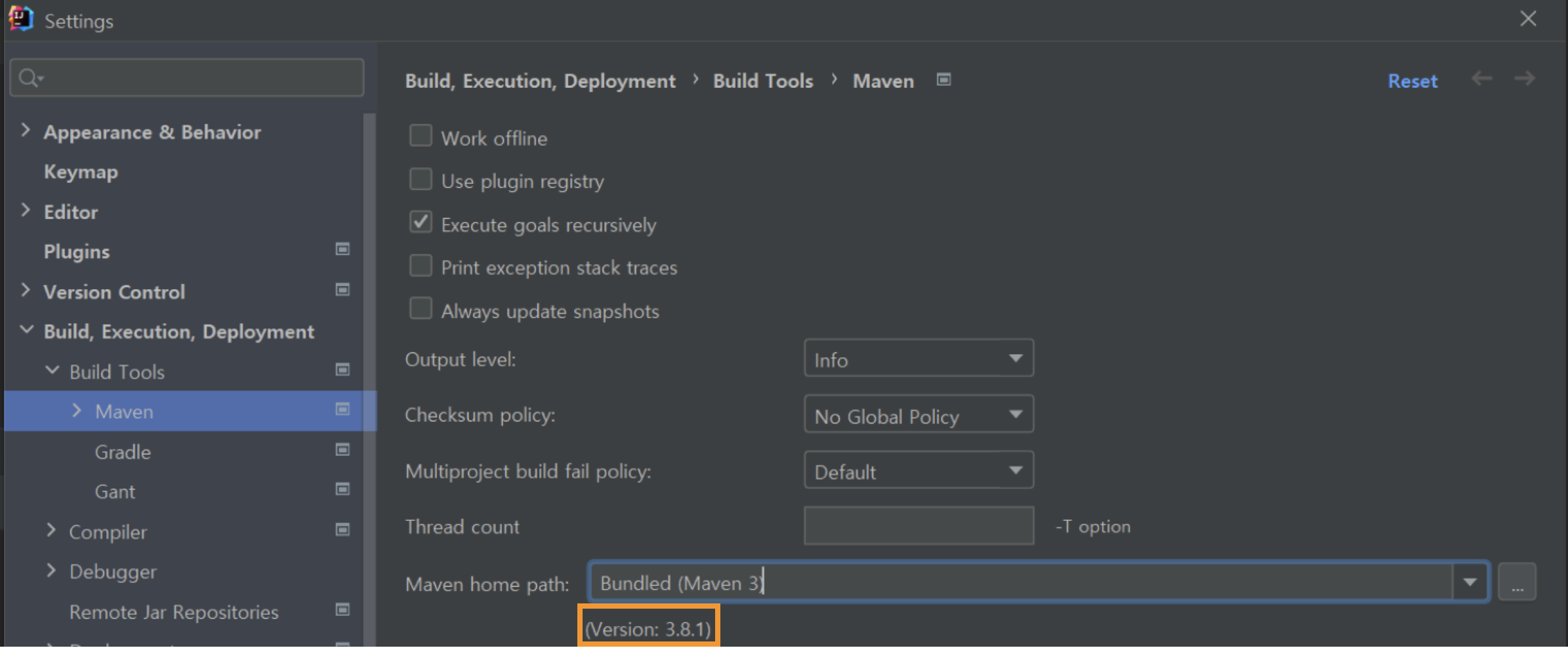
Task: Click the project-level icon beside Maven breadcrumb
Action: [943, 79]
